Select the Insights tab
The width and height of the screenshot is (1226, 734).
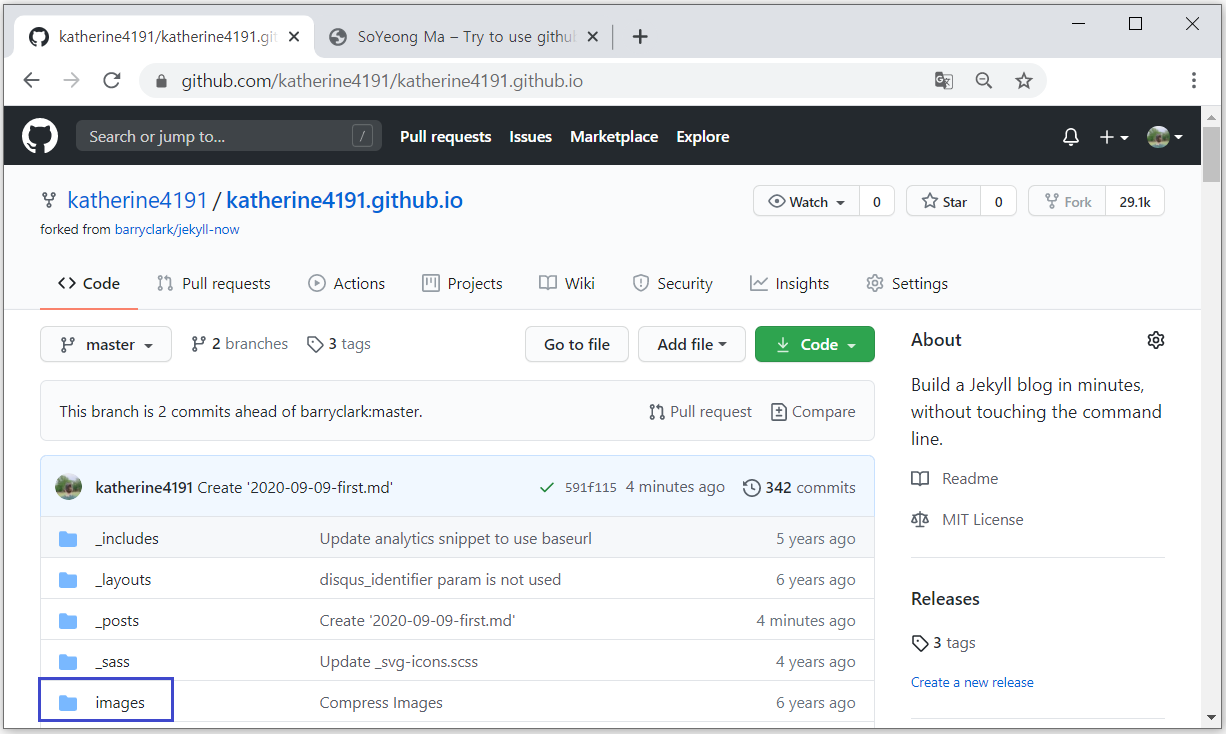[x=790, y=283]
